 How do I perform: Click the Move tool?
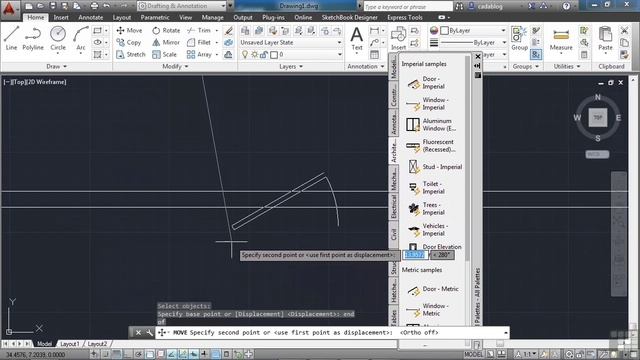(129, 30)
